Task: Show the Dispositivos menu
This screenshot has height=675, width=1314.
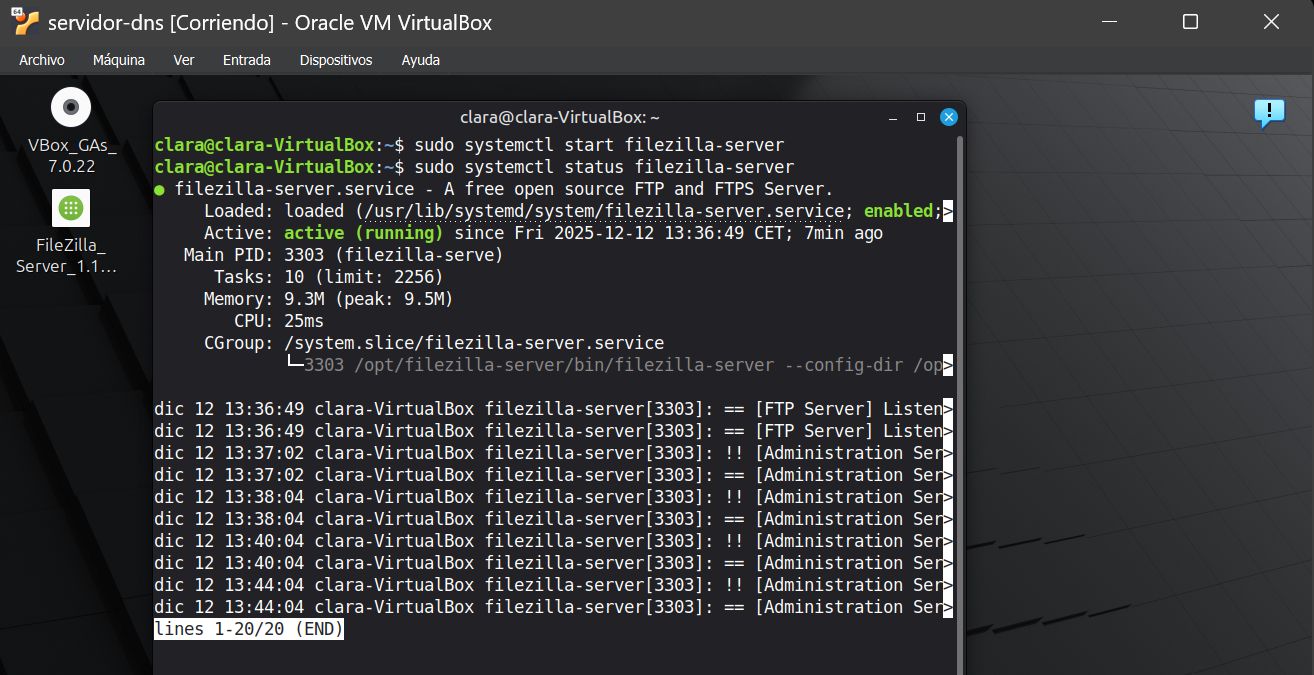Action: click(x=336, y=60)
